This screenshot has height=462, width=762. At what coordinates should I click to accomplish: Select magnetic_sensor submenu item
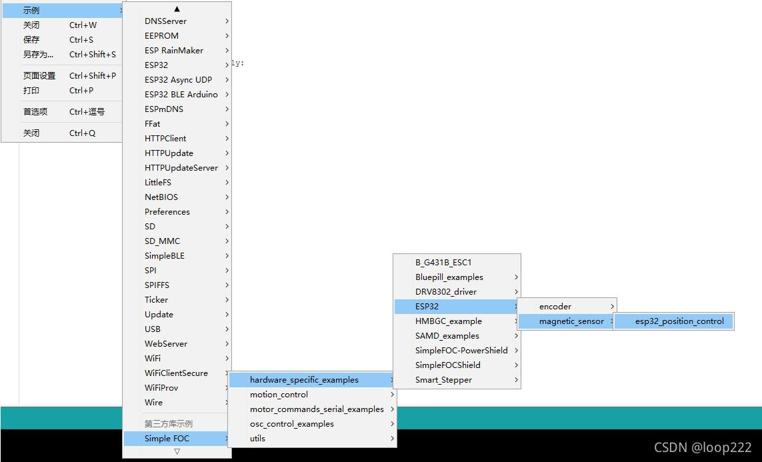(567, 321)
